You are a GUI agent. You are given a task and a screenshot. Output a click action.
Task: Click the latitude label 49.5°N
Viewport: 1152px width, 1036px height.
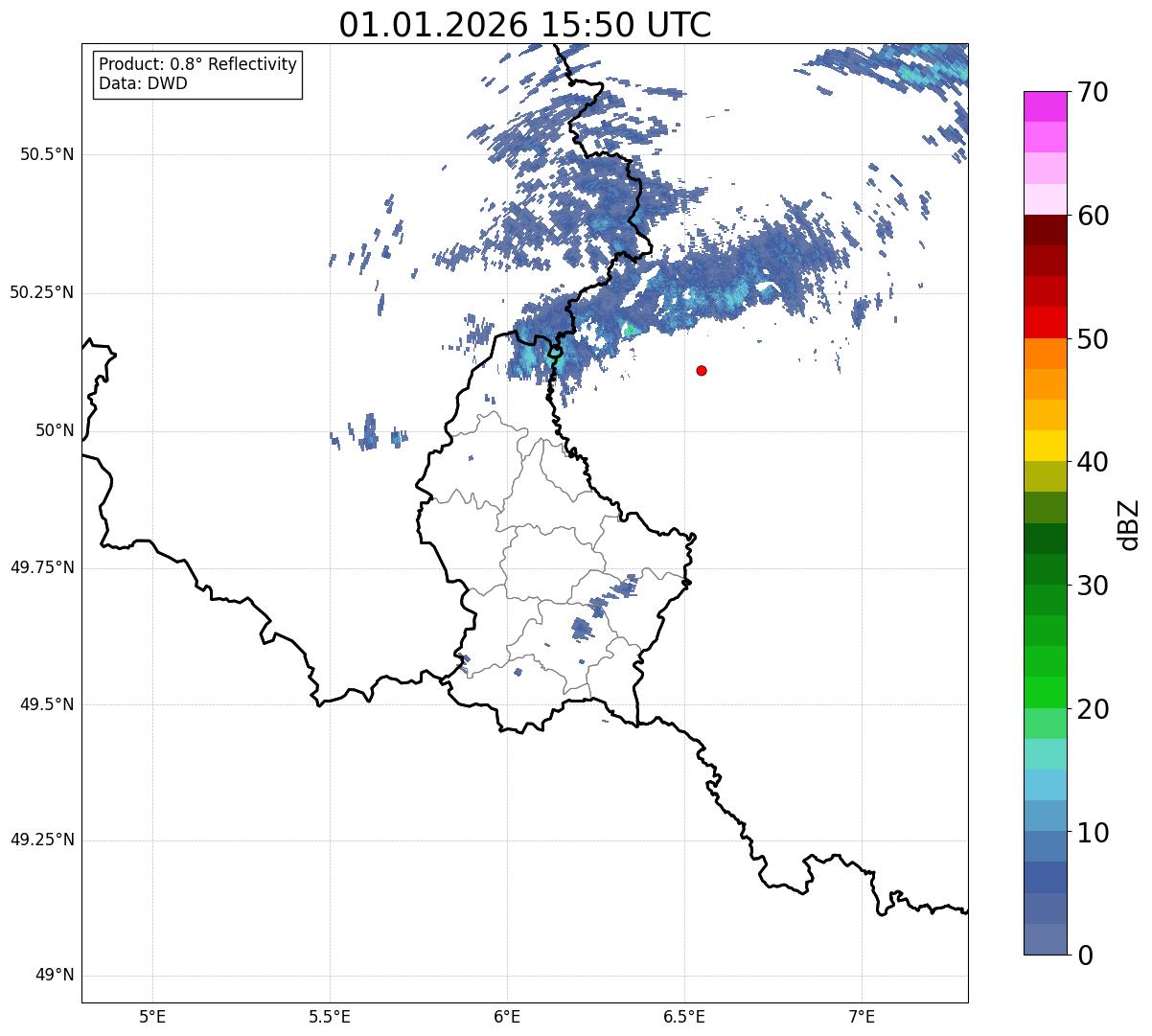[47, 704]
